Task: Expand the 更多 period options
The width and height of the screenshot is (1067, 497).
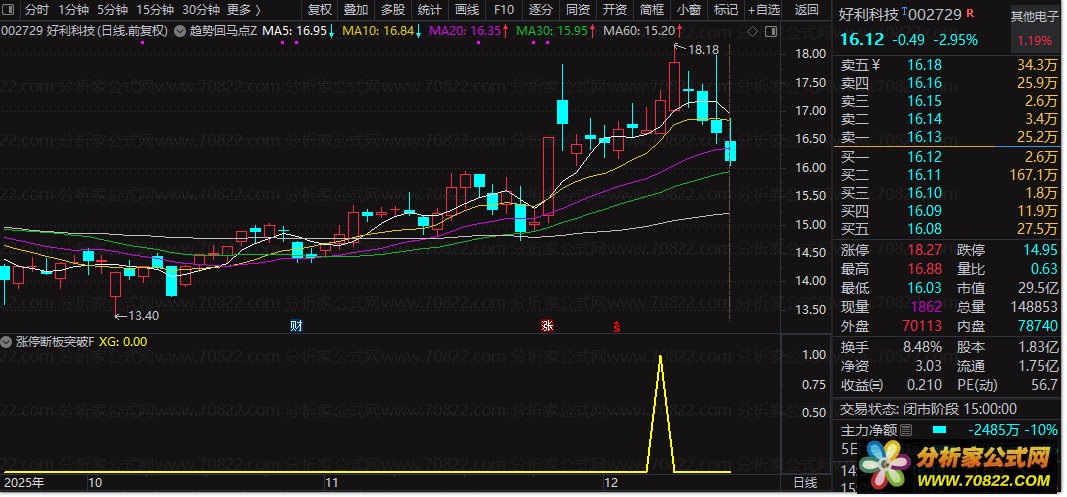Action: pos(243,10)
